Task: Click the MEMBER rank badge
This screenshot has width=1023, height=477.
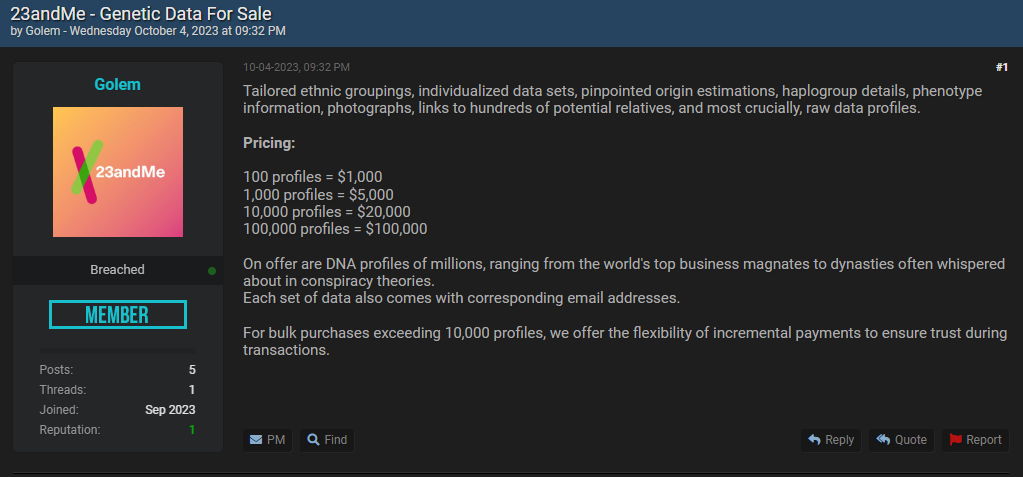Action: tap(118, 315)
